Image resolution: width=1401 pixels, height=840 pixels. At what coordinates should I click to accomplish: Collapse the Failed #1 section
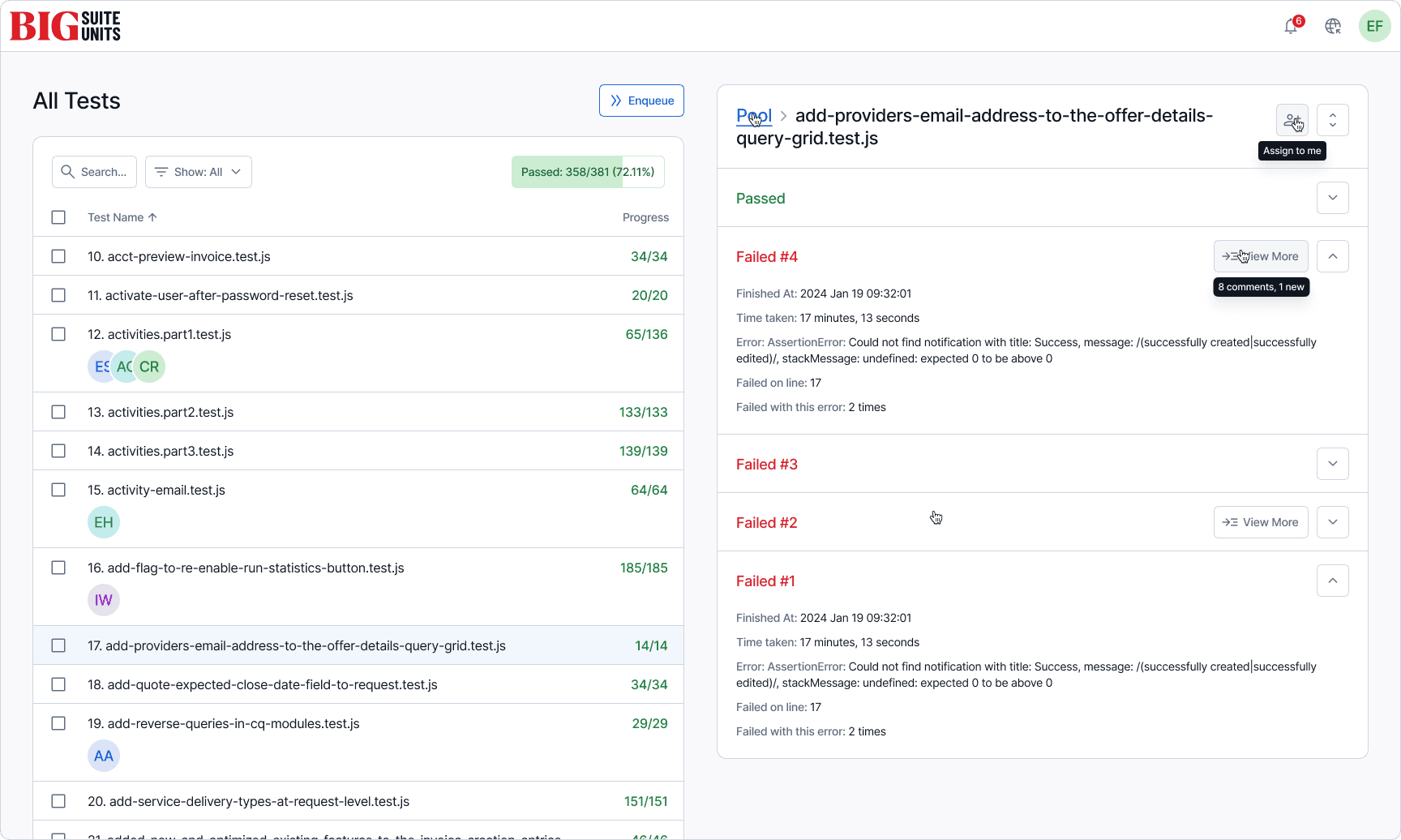coord(1332,581)
